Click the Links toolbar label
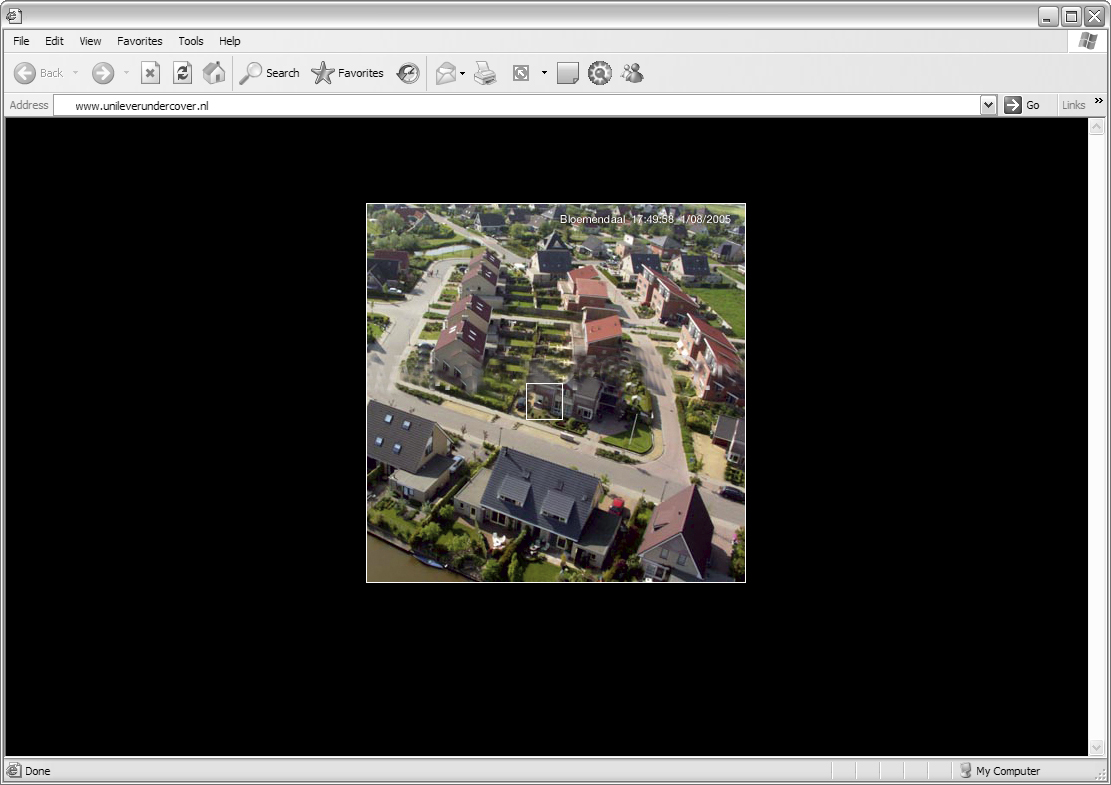Image resolution: width=1111 pixels, height=785 pixels. 1073,106
